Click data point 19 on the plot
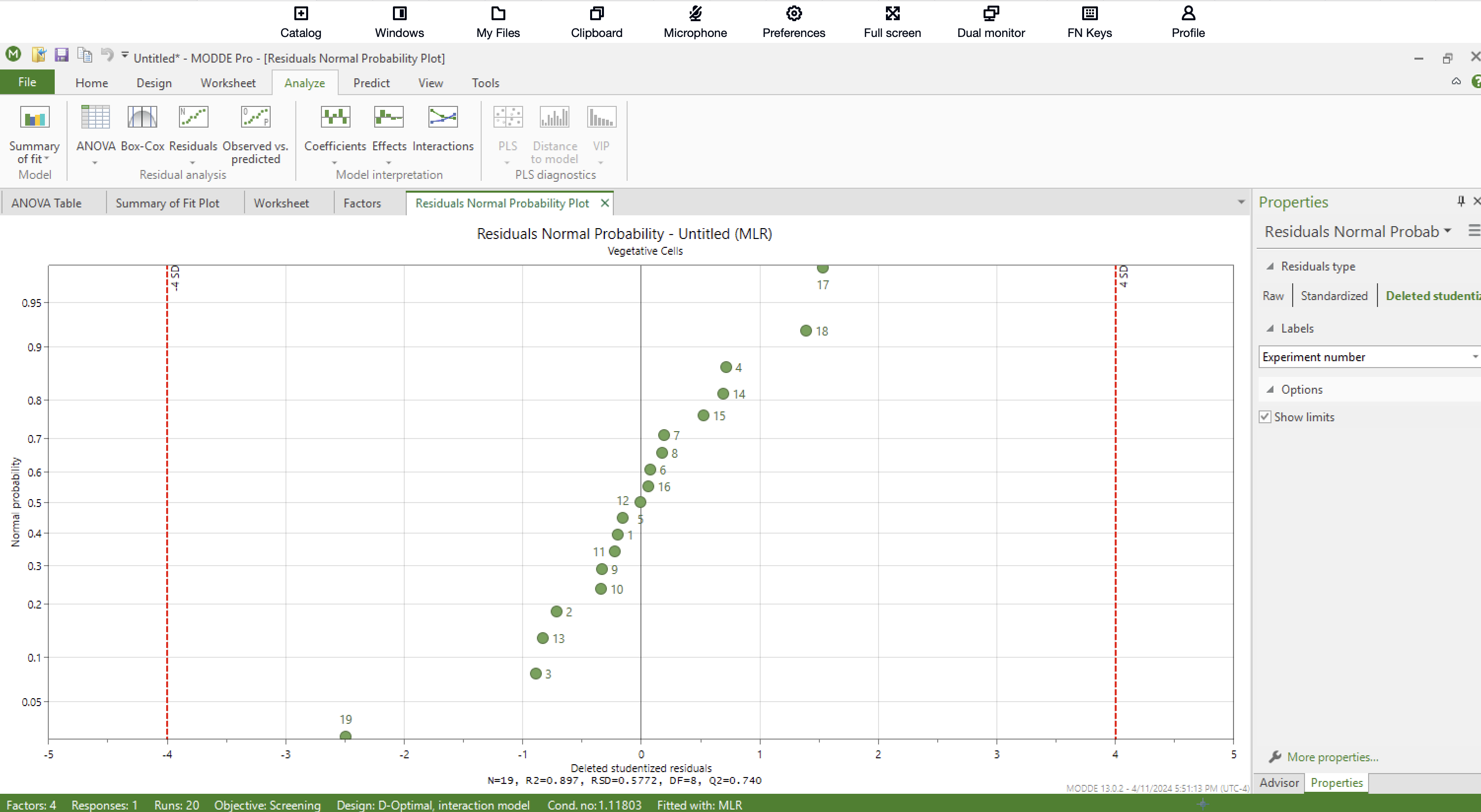The height and width of the screenshot is (812, 1481). (x=346, y=736)
